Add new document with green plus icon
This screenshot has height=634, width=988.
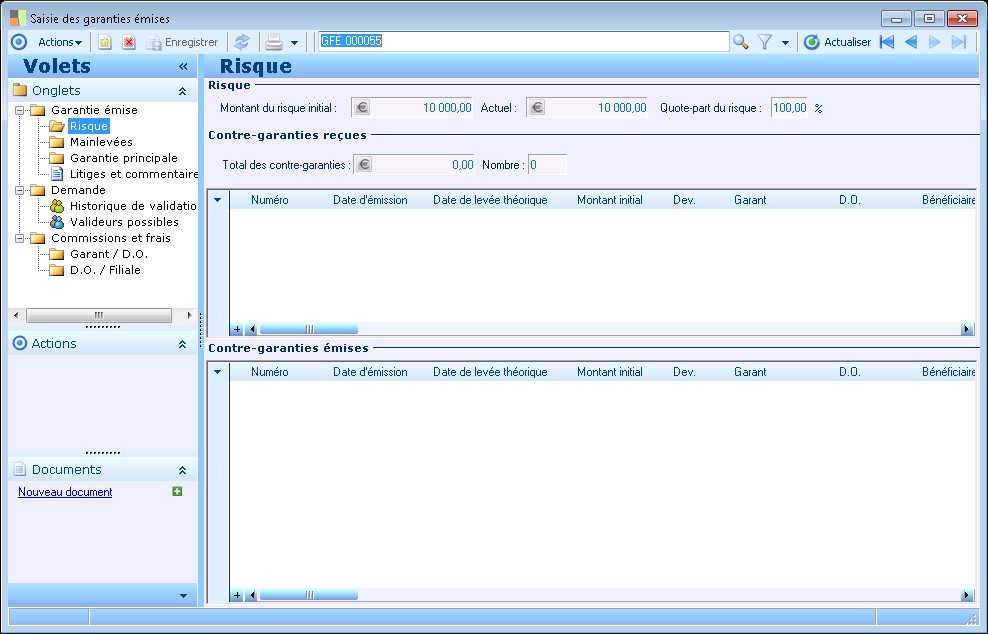tap(177, 492)
